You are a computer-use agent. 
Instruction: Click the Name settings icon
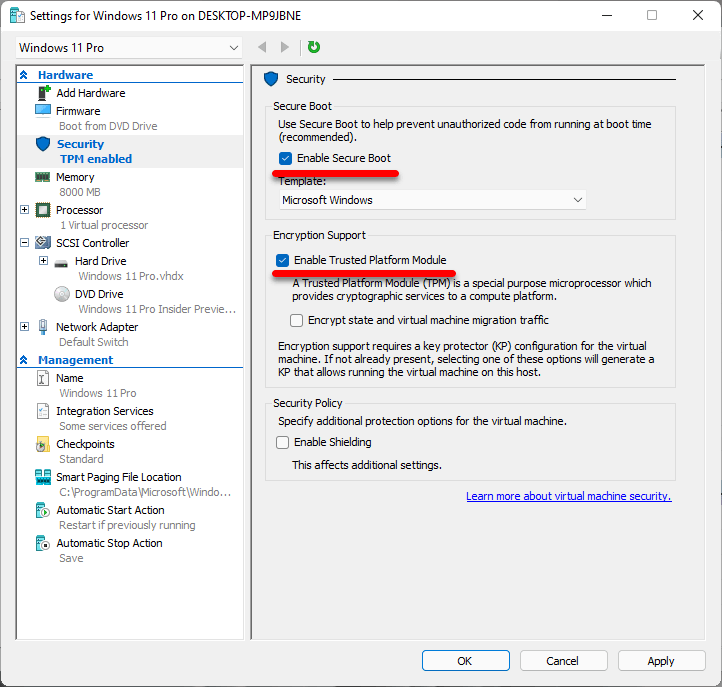[x=42, y=378]
